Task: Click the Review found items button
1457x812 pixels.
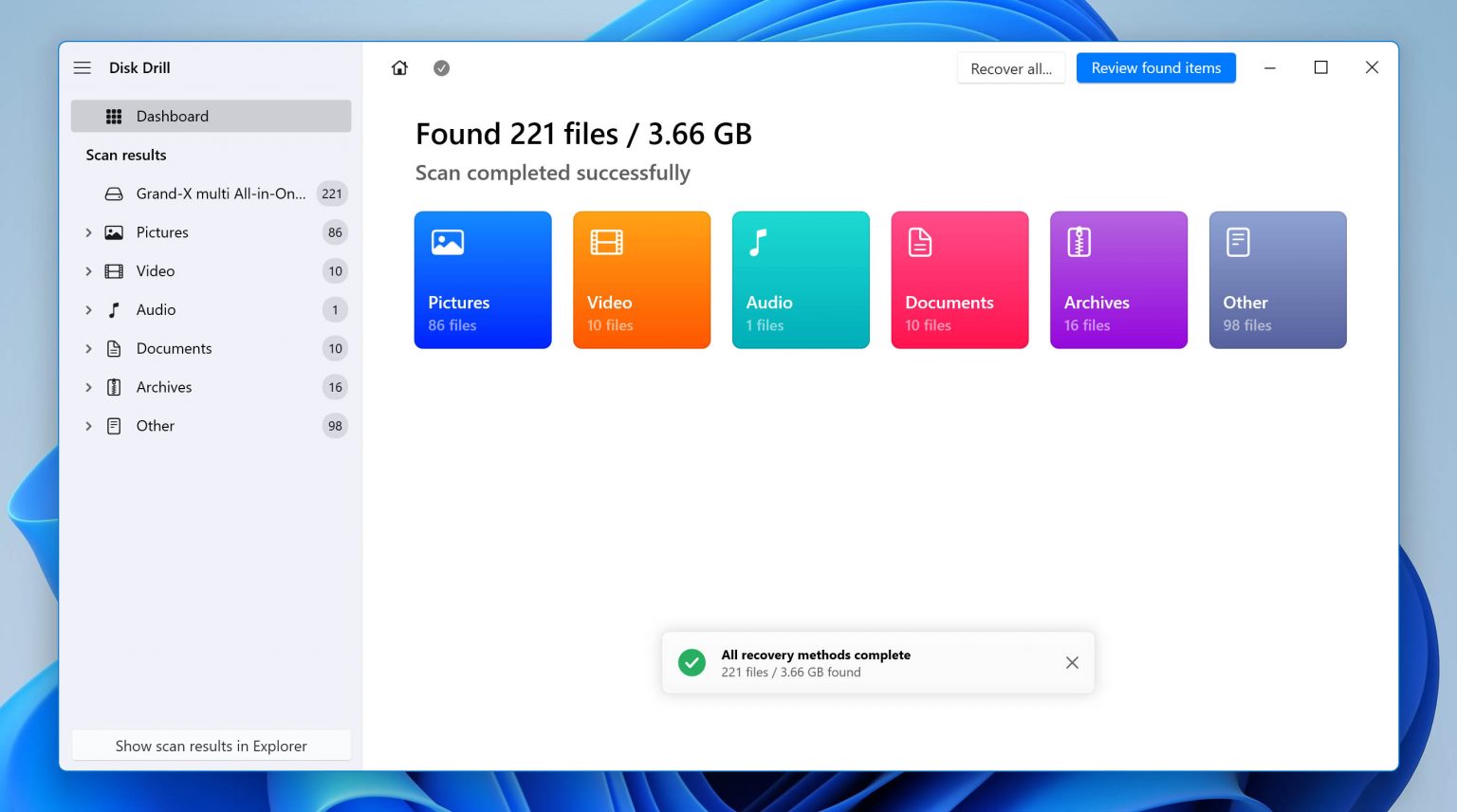Action: [x=1156, y=67]
